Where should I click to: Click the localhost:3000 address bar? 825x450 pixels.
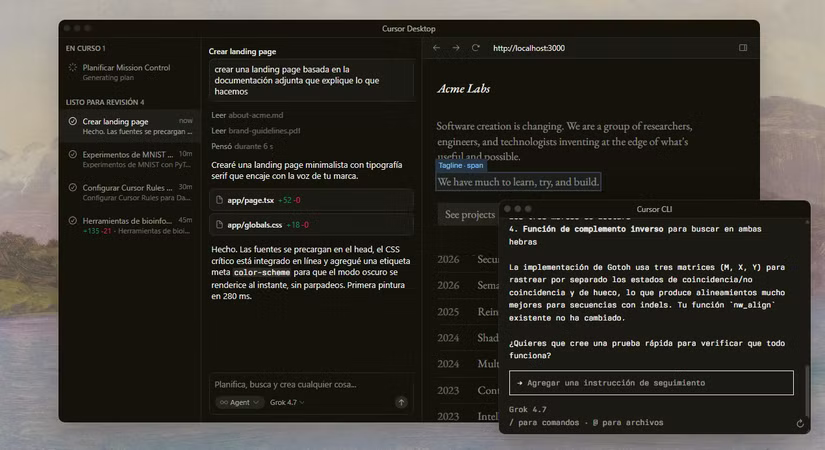[529, 48]
